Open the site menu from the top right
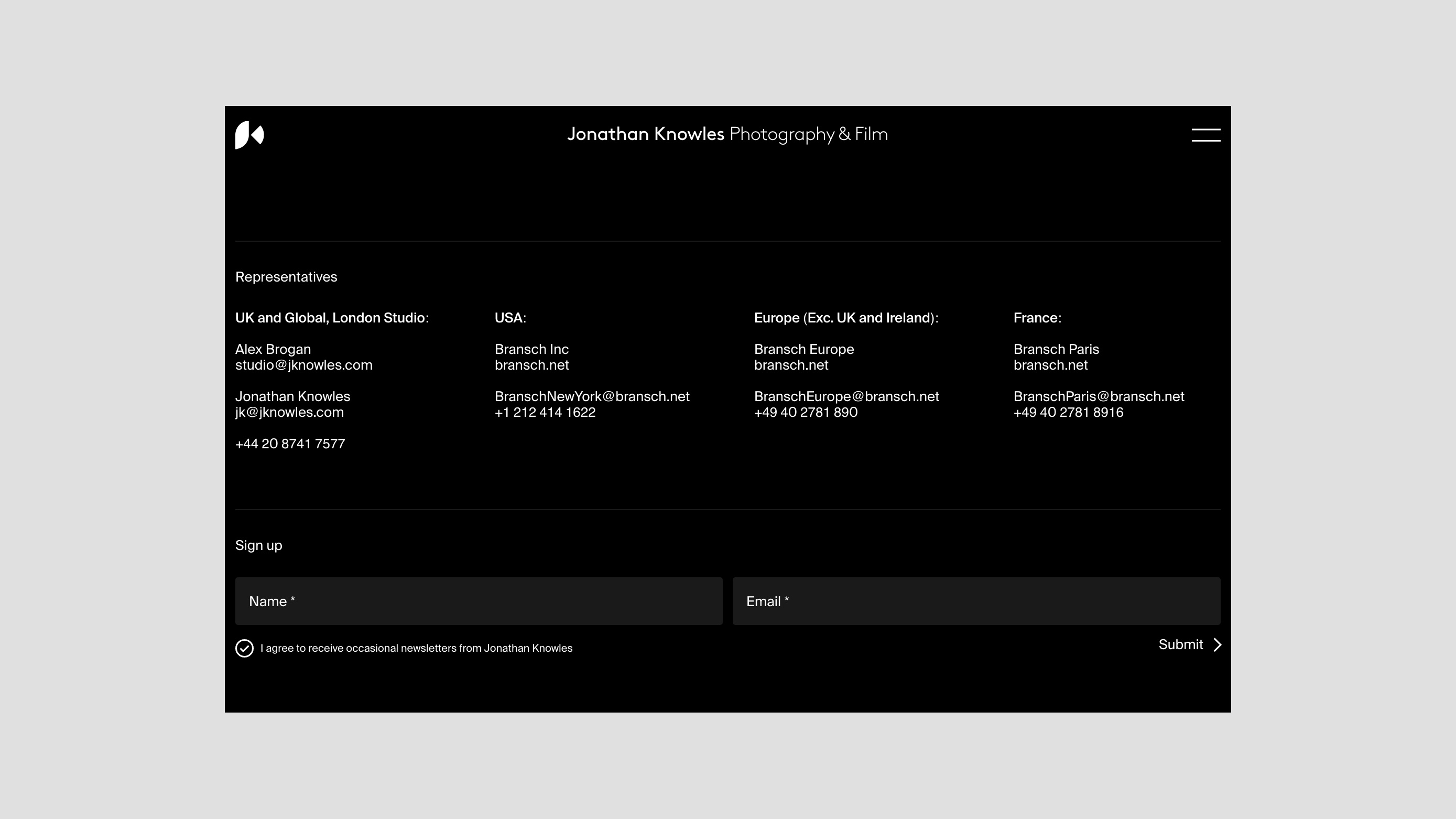The image size is (1456, 819). click(x=1206, y=135)
